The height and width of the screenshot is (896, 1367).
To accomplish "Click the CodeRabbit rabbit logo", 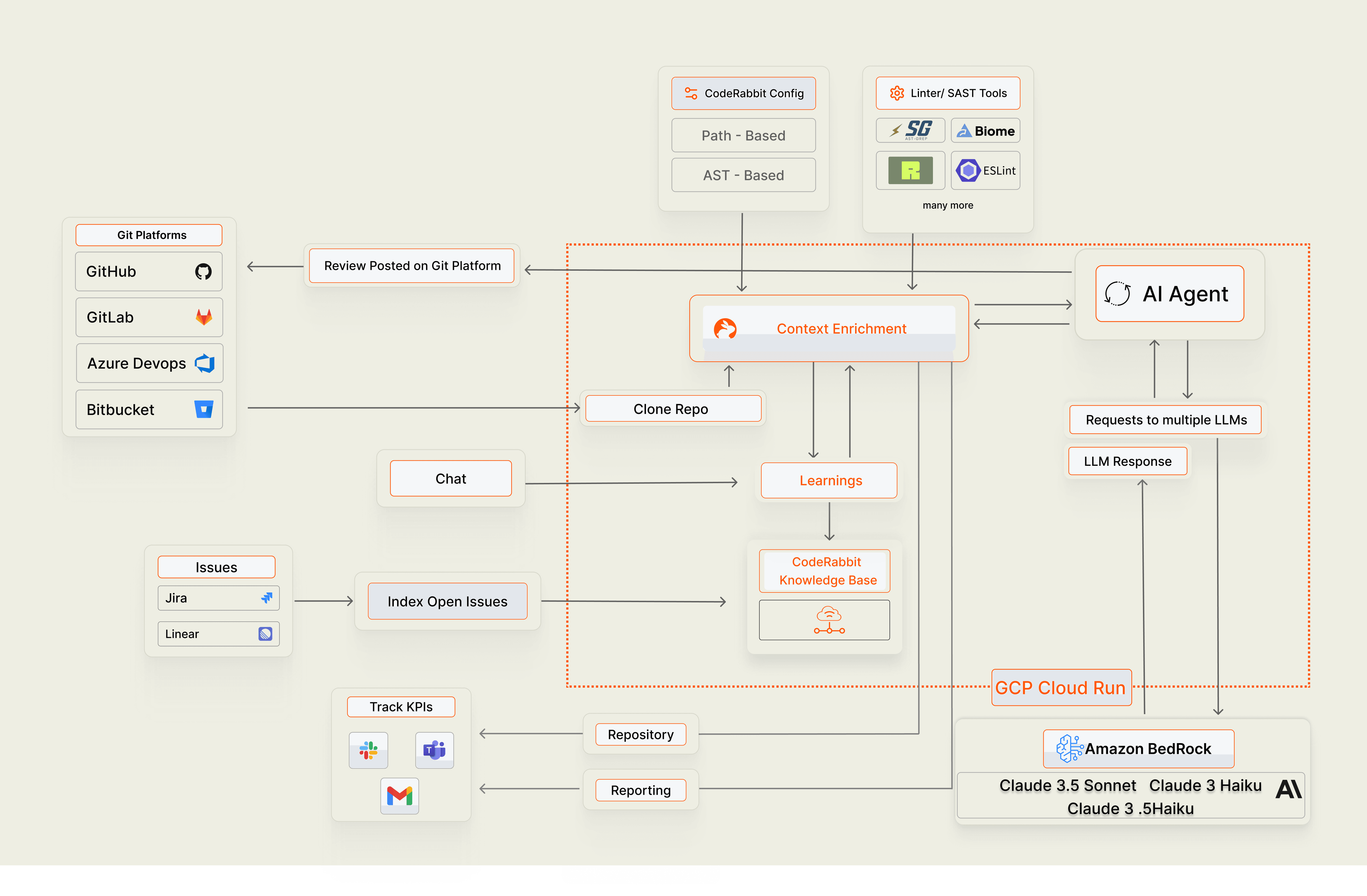I will click(x=725, y=329).
